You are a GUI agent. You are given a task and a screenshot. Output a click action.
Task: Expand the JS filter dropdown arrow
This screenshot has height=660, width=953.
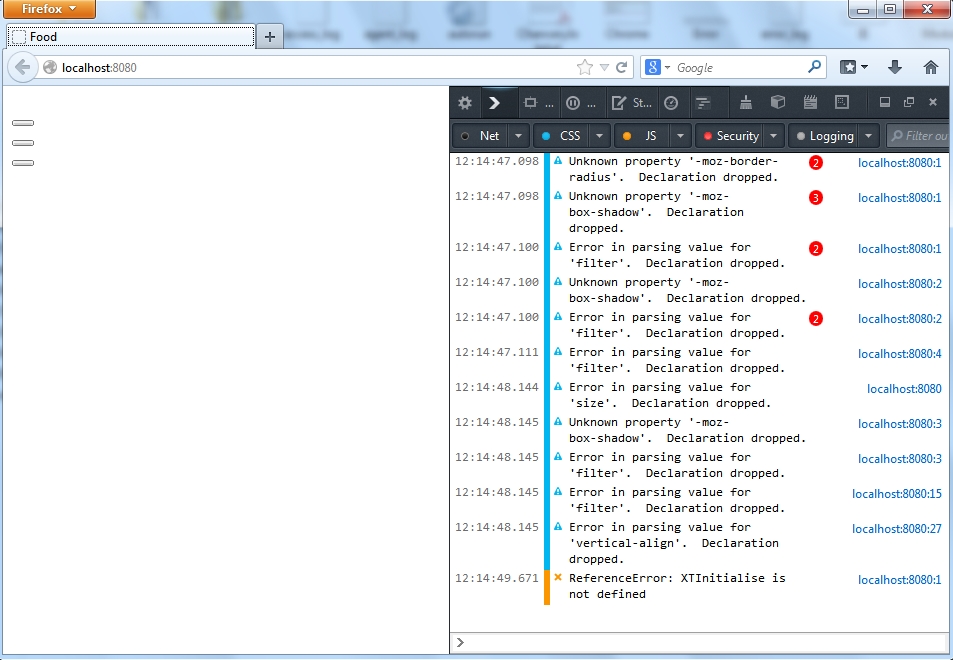pyautogui.click(x=680, y=136)
